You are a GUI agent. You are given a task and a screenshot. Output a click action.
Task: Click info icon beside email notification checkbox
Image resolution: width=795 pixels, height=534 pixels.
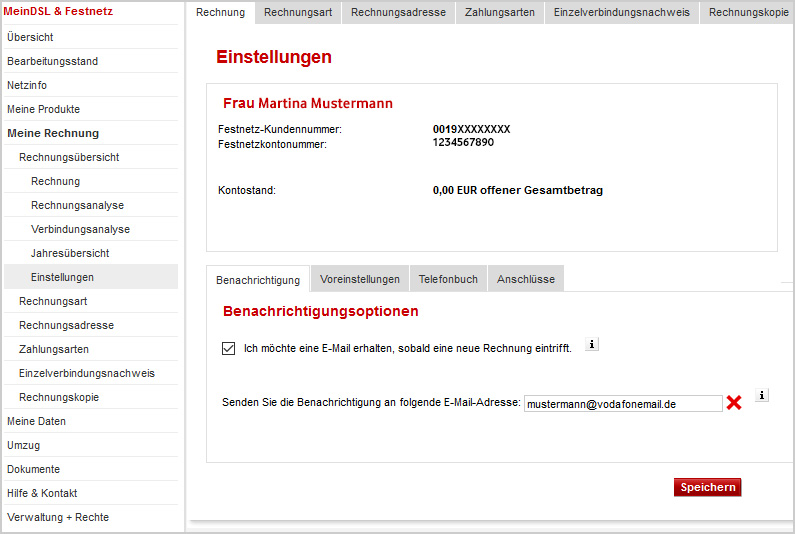click(x=591, y=345)
